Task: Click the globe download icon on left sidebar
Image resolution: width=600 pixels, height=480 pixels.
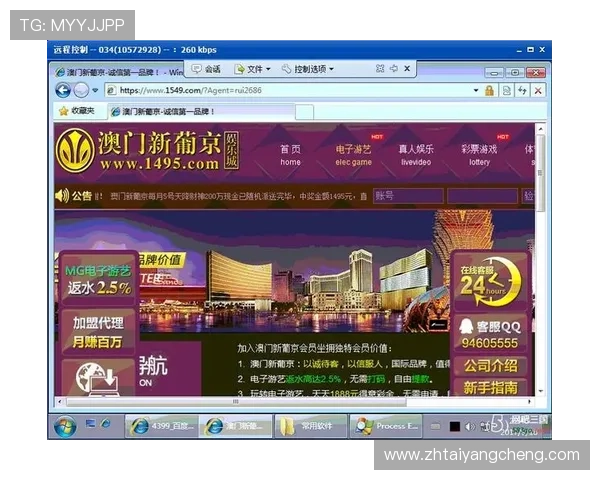Action: (x=98, y=378)
